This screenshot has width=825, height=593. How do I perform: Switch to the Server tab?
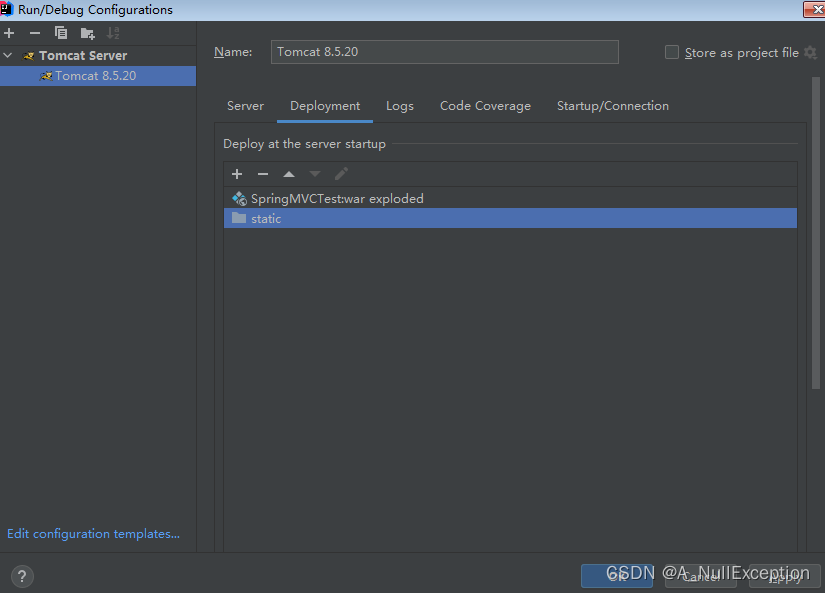(x=245, y=106)
